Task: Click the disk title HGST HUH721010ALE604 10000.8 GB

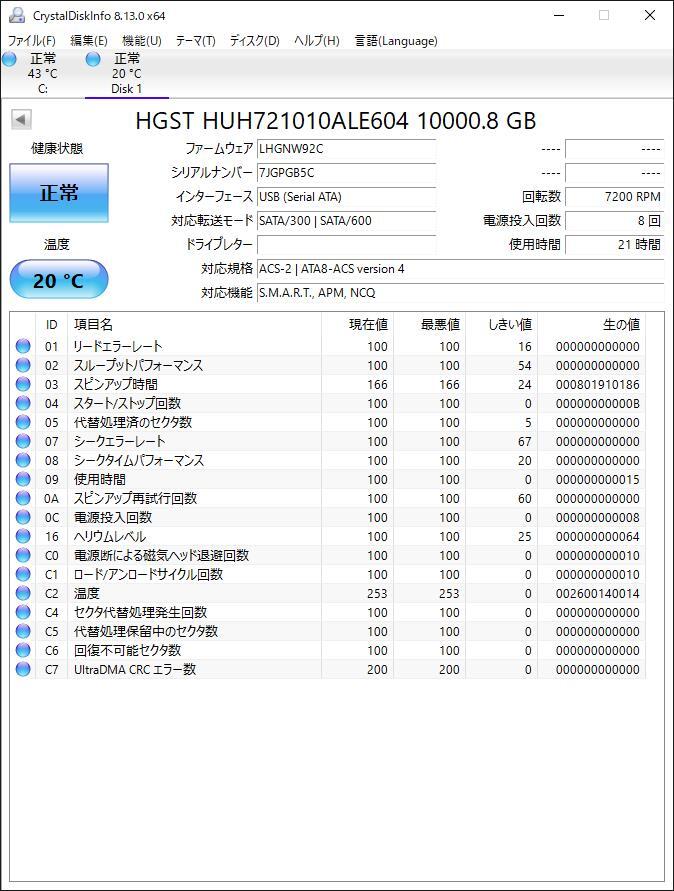Action: click(335, 120)
